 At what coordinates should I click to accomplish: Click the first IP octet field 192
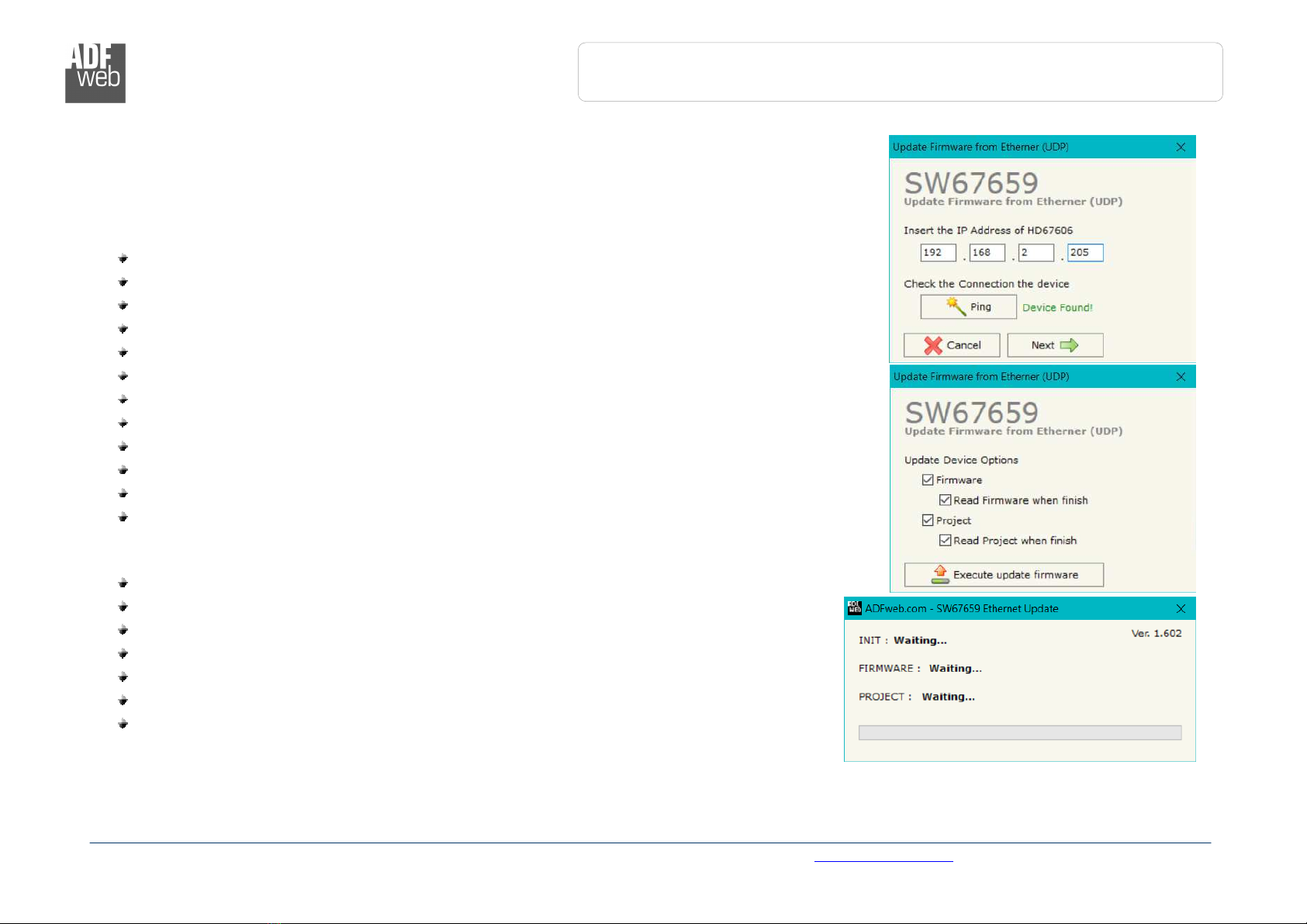(x=939, y=253)
